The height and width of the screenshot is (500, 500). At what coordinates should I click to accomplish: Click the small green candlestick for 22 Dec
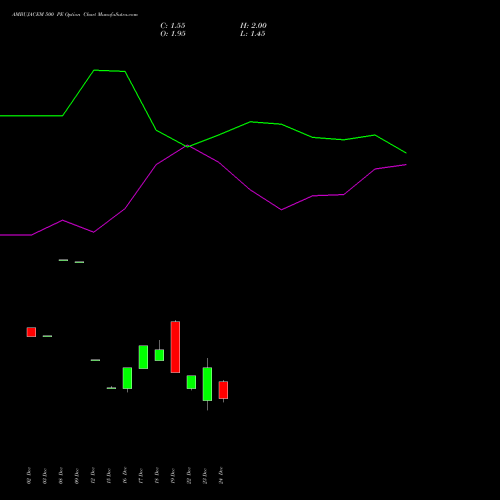(x=191, y=382)
